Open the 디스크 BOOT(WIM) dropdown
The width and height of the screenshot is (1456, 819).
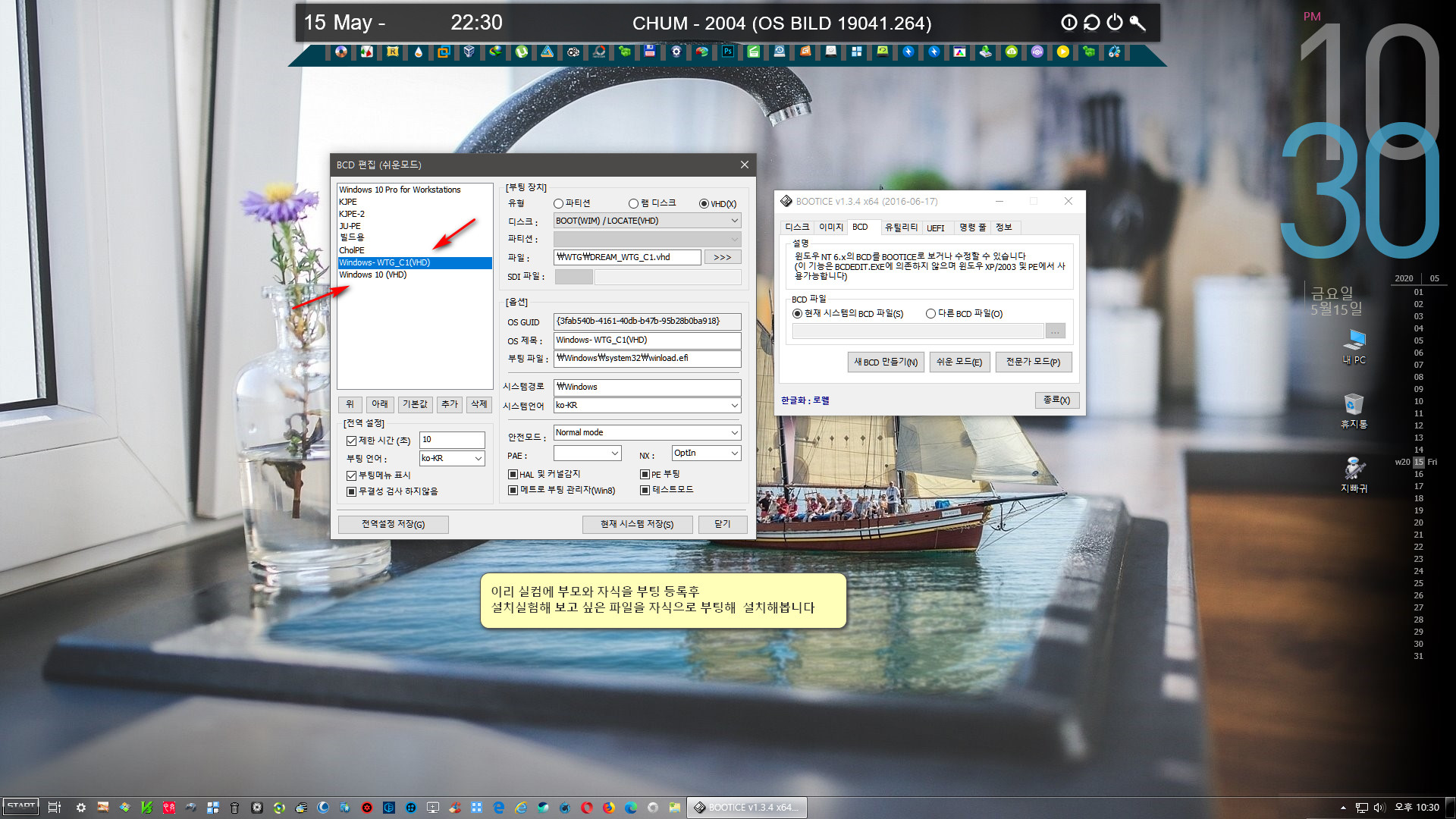[647, 221]
